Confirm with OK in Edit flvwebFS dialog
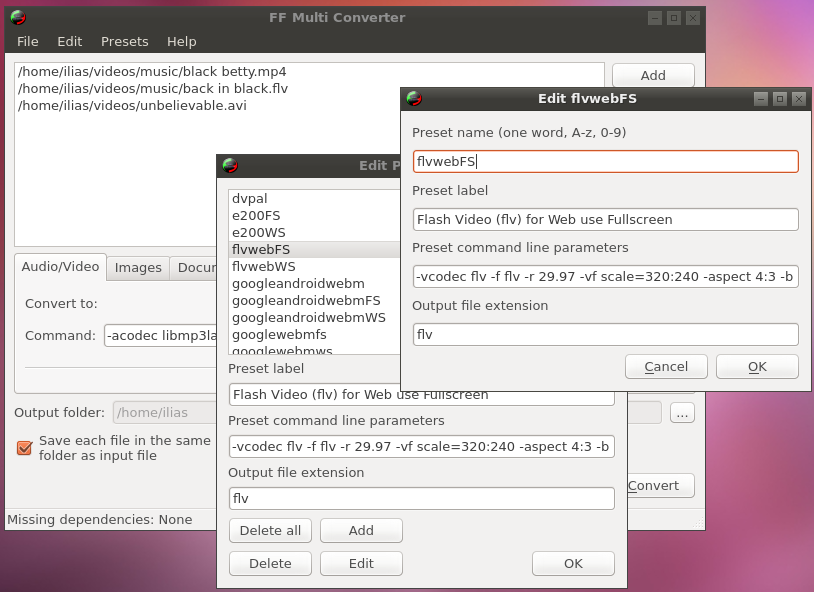The height and width of the screenshot is (592, 814). coord(757,367)
